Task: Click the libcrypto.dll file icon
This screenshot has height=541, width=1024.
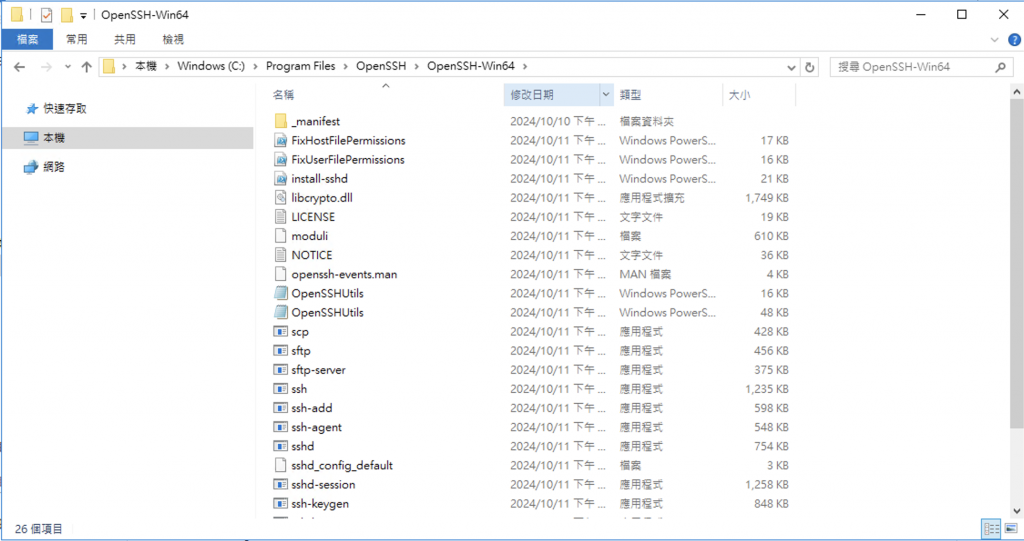Action: pos(281,197)
